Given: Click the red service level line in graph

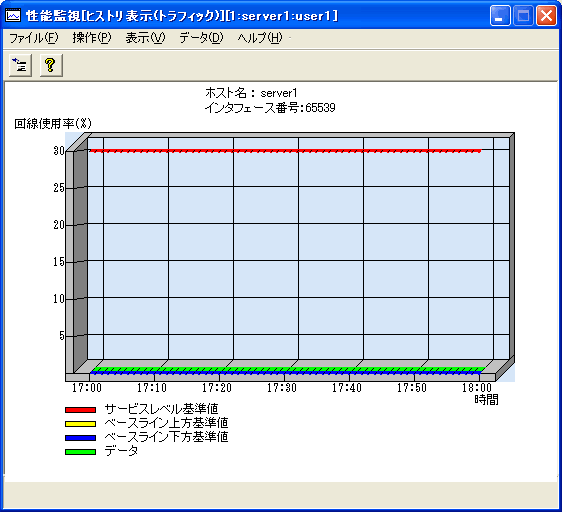Looking at the screenshot, I should [285, 151].
